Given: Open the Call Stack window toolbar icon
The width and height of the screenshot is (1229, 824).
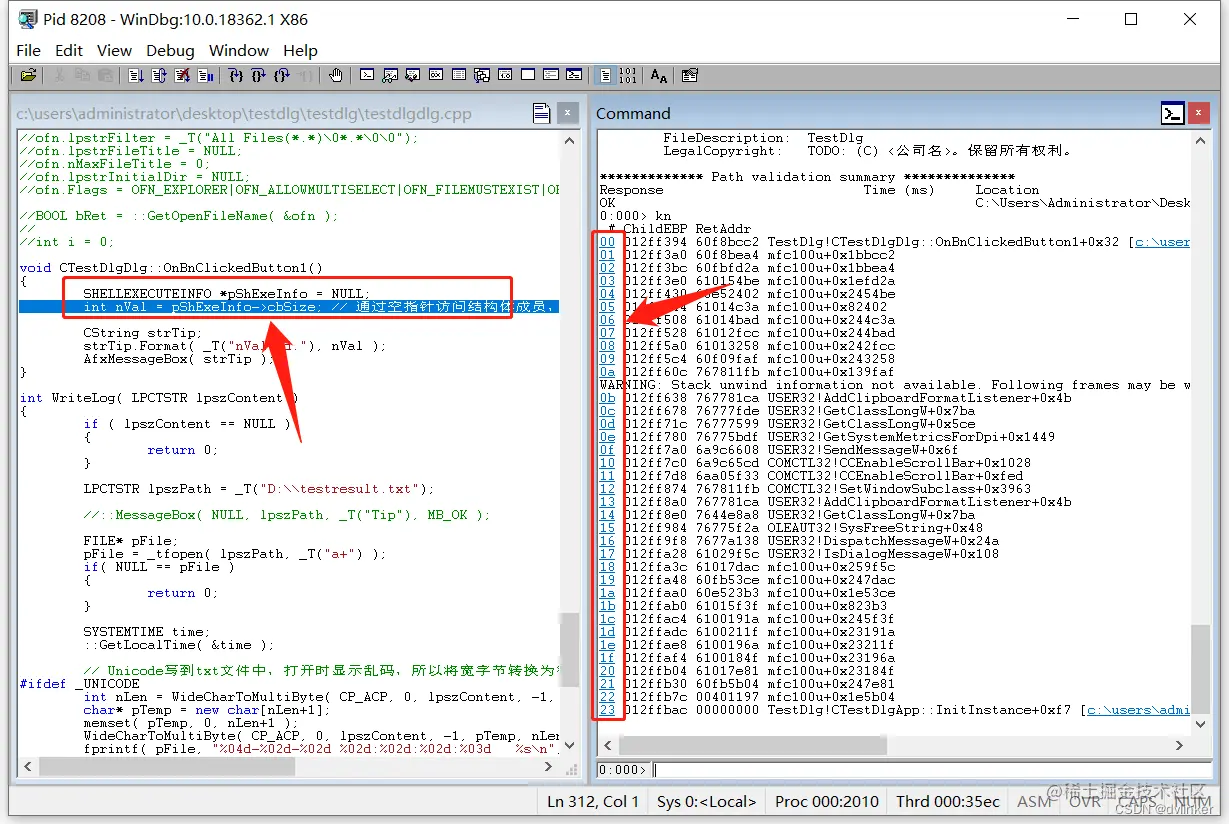Looking at the screenshot, I should 481,75.
